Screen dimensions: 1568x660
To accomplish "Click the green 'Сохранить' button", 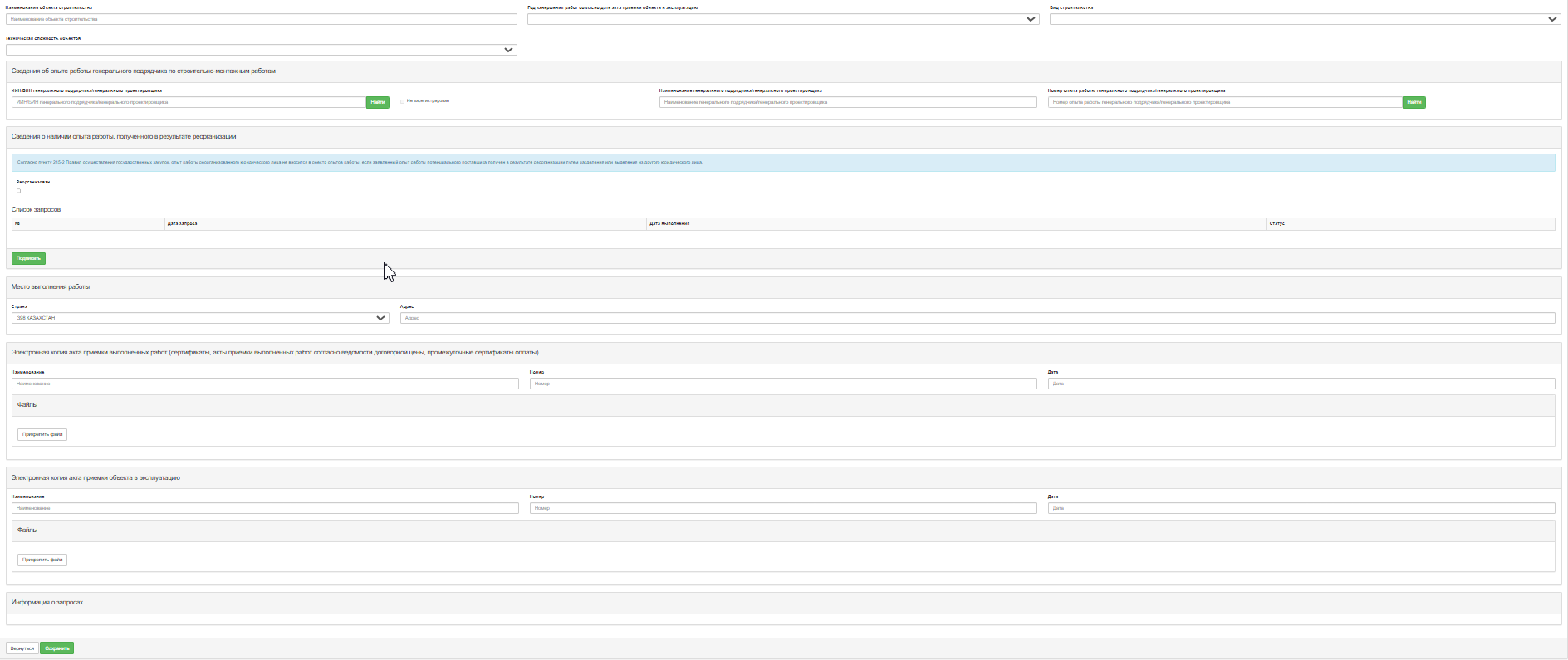I will (x=57, y=648).
